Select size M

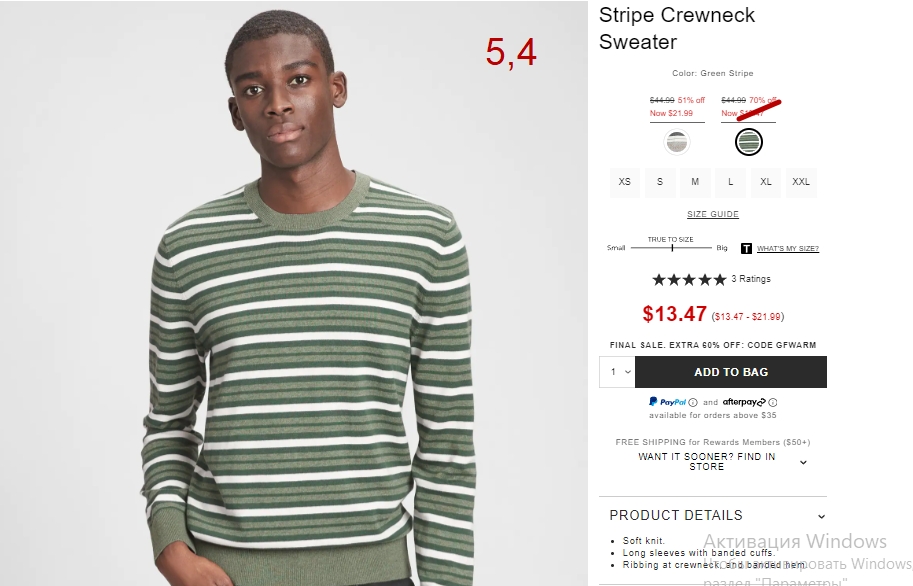click(x=695, y=182)
